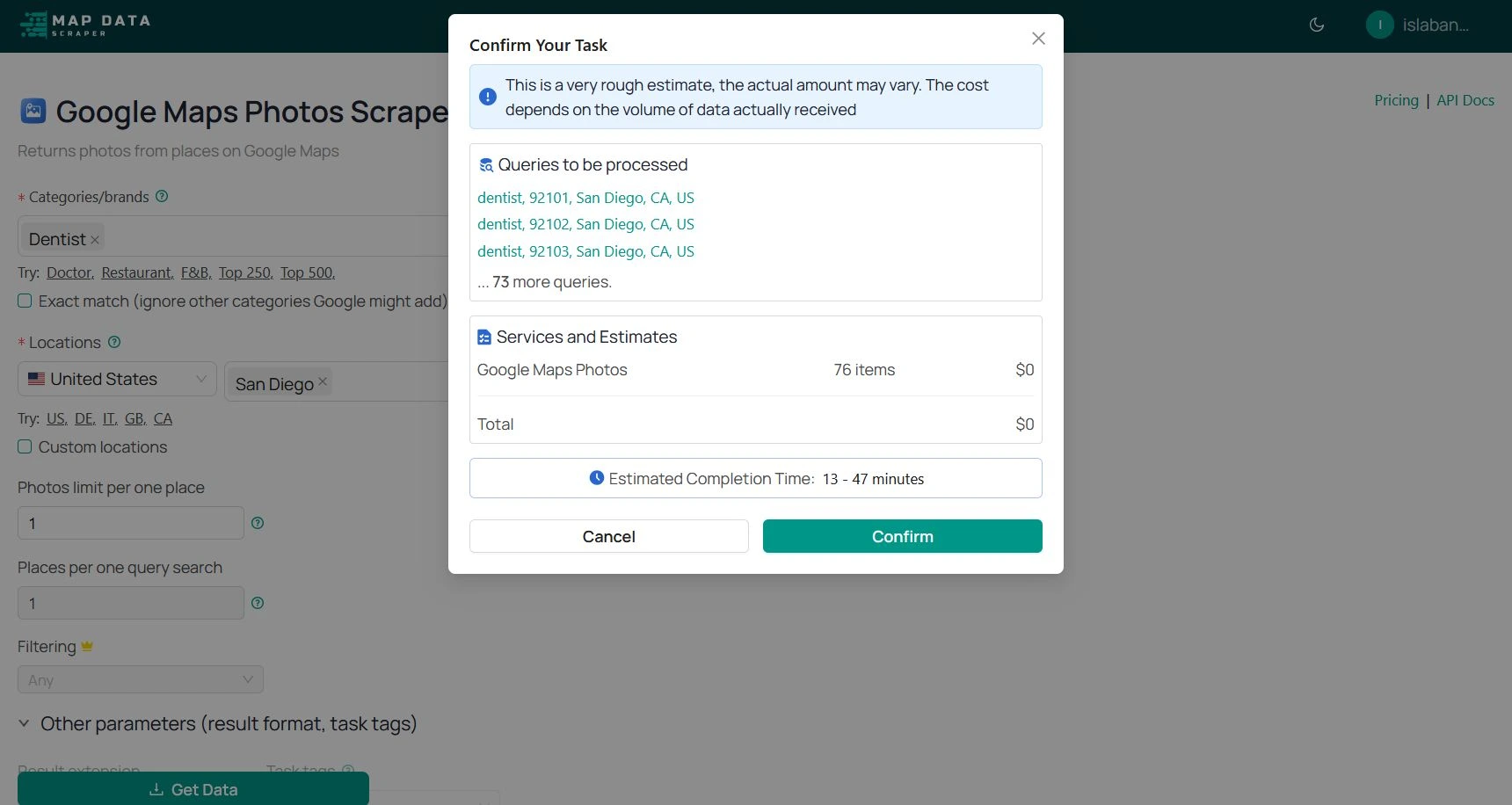Screen dimensions: 1512x805
Task: Remove the San Diego location tag
Action: tap(323, 381)
